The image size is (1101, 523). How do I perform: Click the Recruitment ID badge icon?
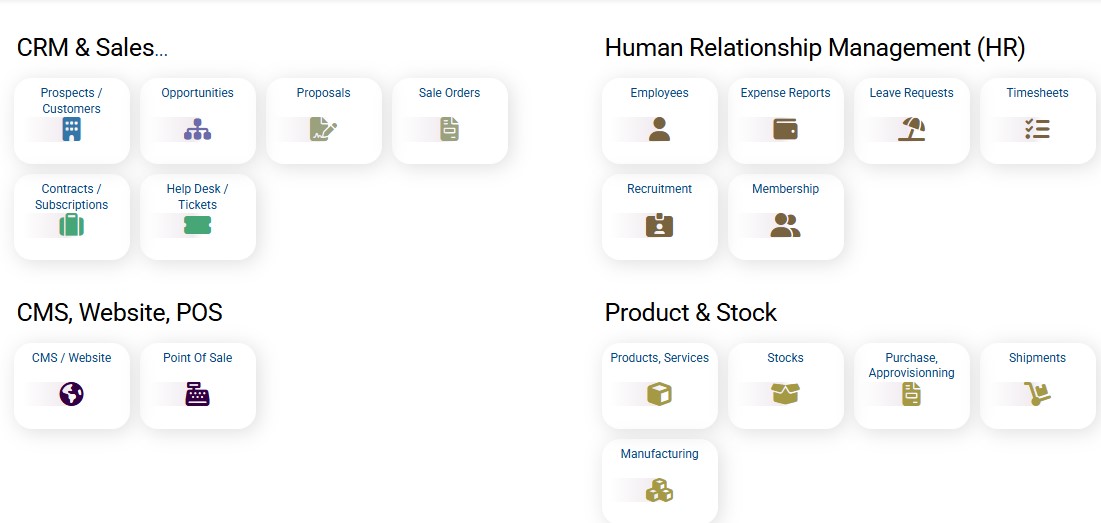[x=659, y=225]
